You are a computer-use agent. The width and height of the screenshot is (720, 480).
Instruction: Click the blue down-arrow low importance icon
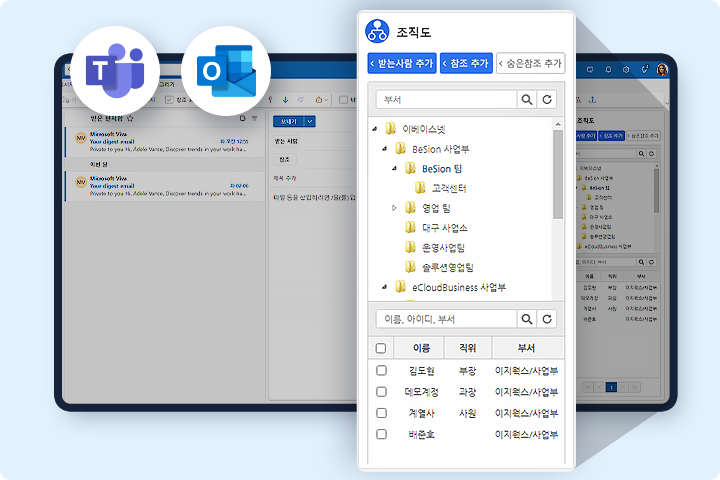point(285,100)
